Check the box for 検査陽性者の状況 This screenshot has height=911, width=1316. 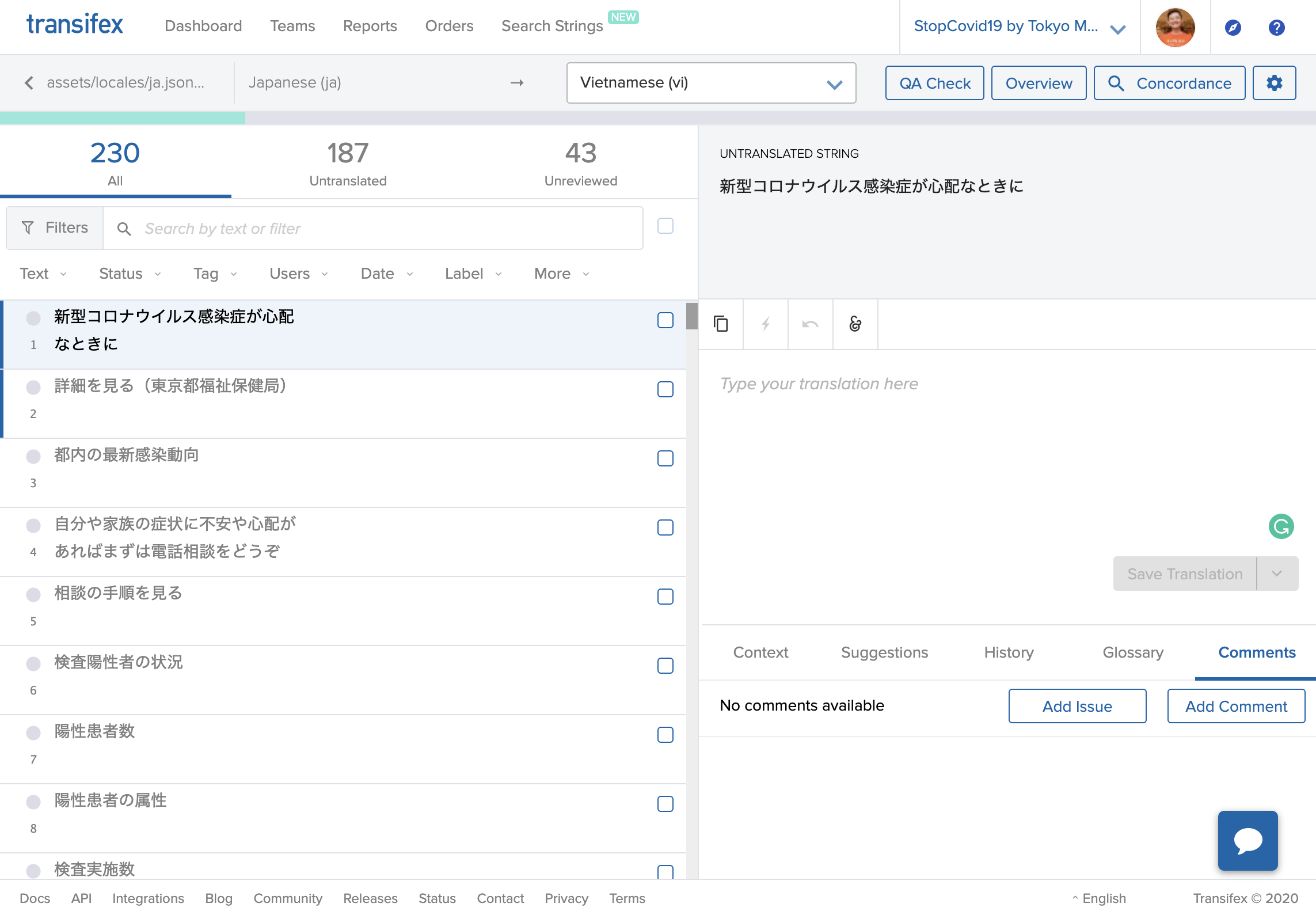(x=665, y=666)
